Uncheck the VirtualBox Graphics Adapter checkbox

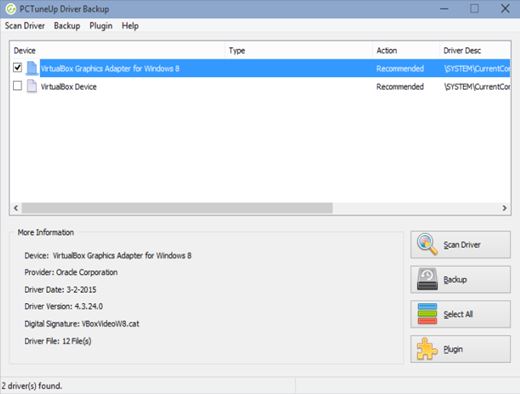coord(17,68)
